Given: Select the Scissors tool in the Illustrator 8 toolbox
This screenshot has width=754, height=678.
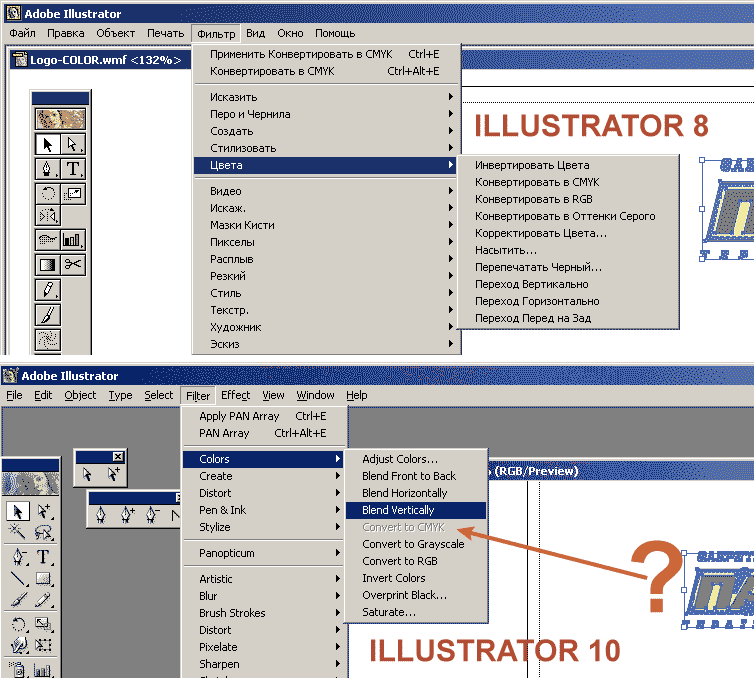Looking at the screenshot, I should [73, 264].
